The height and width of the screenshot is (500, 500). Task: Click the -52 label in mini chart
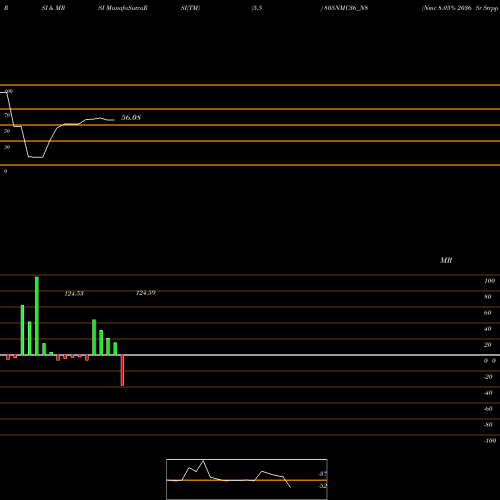(x=322, y=486)
